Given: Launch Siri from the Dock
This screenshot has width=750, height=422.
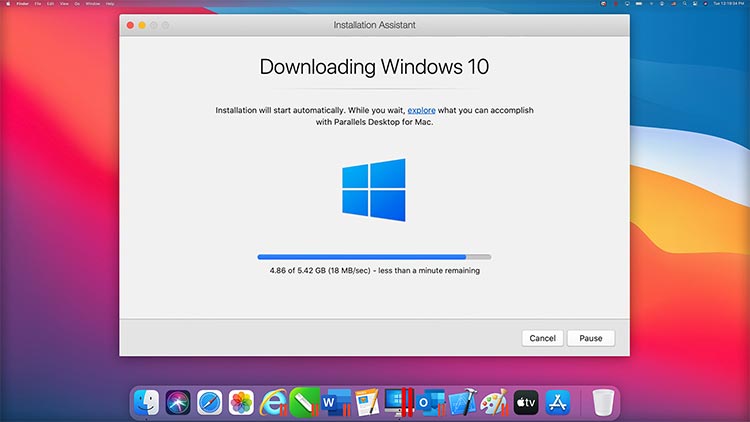Looking at the screenshot, I should 178,402.
